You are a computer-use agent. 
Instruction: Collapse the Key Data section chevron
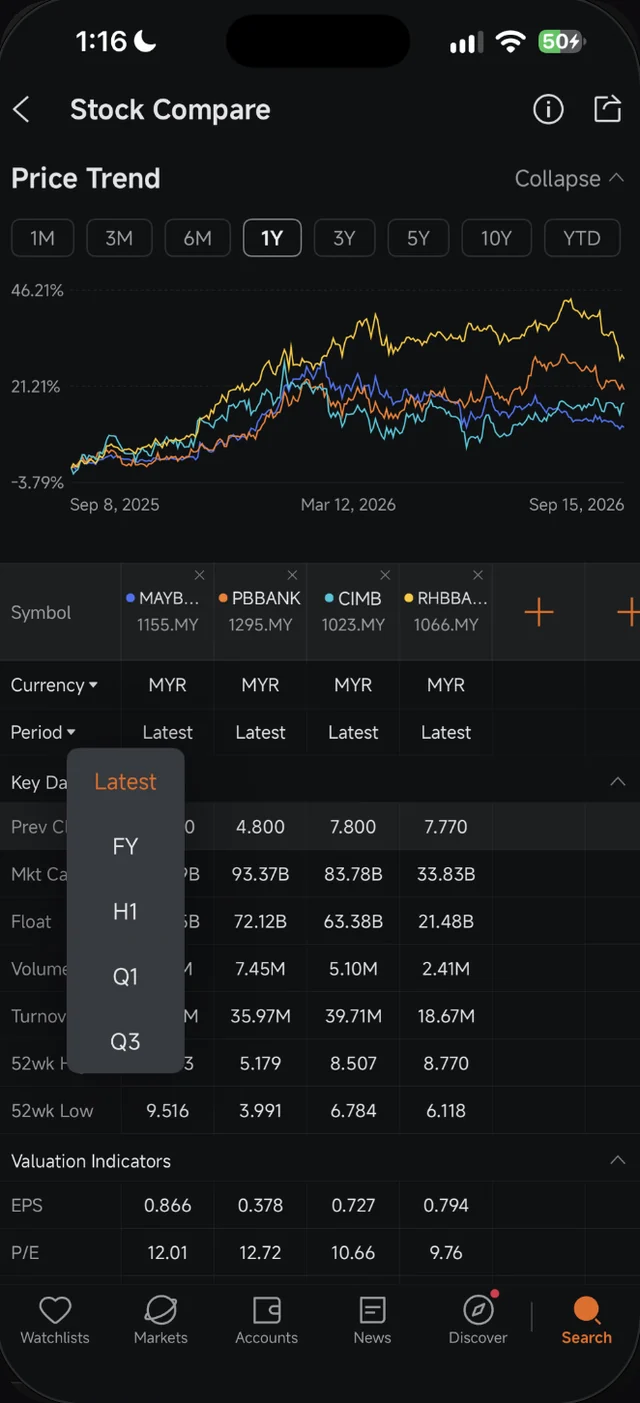click(x=618, y=781)
